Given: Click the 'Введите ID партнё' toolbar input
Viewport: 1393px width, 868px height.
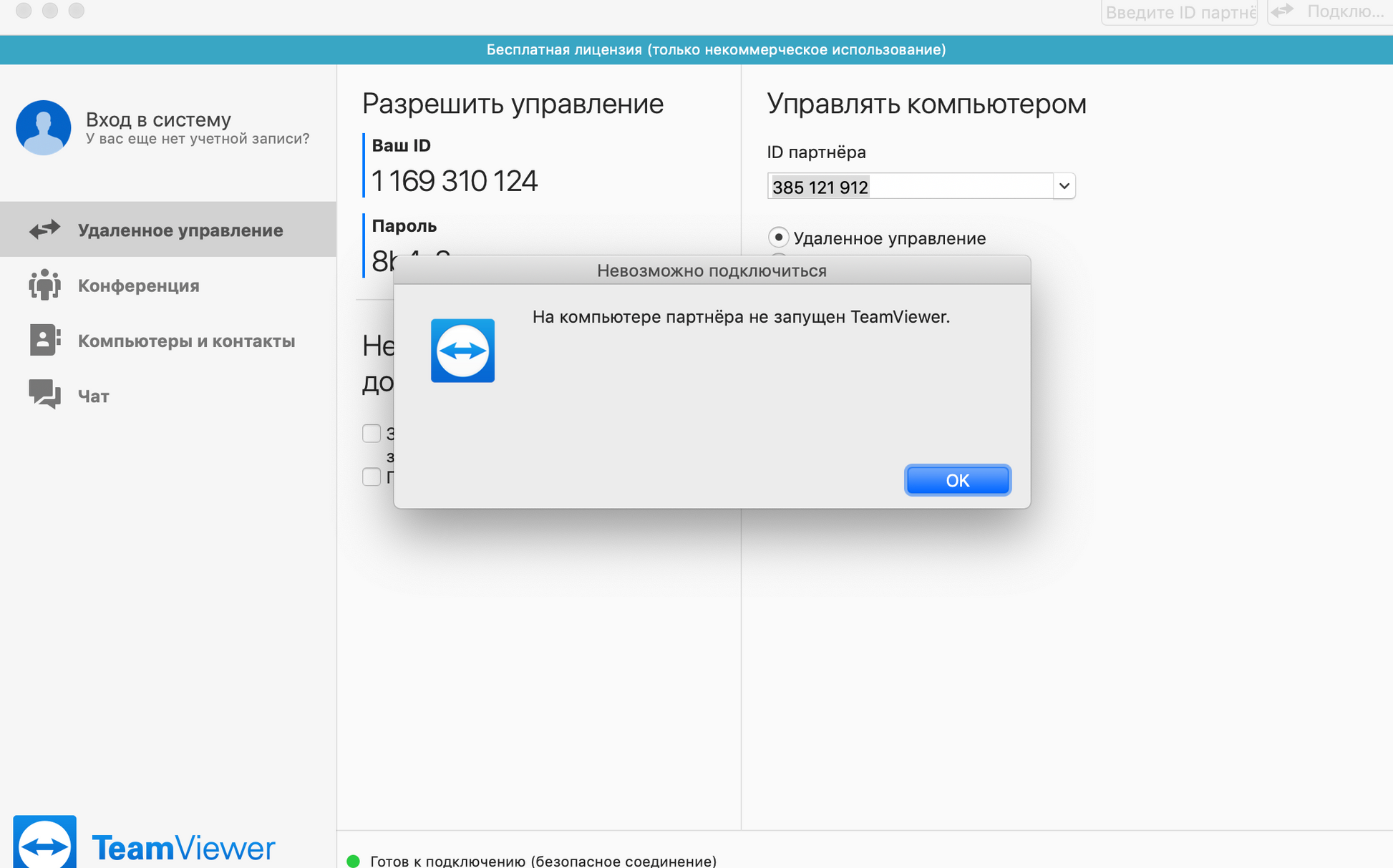Looking at the screenshot, I should (x=1180, y=12).
